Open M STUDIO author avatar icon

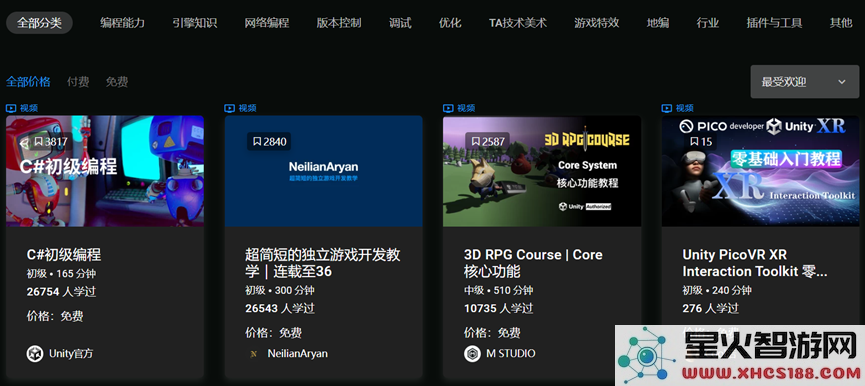(472, 353)
